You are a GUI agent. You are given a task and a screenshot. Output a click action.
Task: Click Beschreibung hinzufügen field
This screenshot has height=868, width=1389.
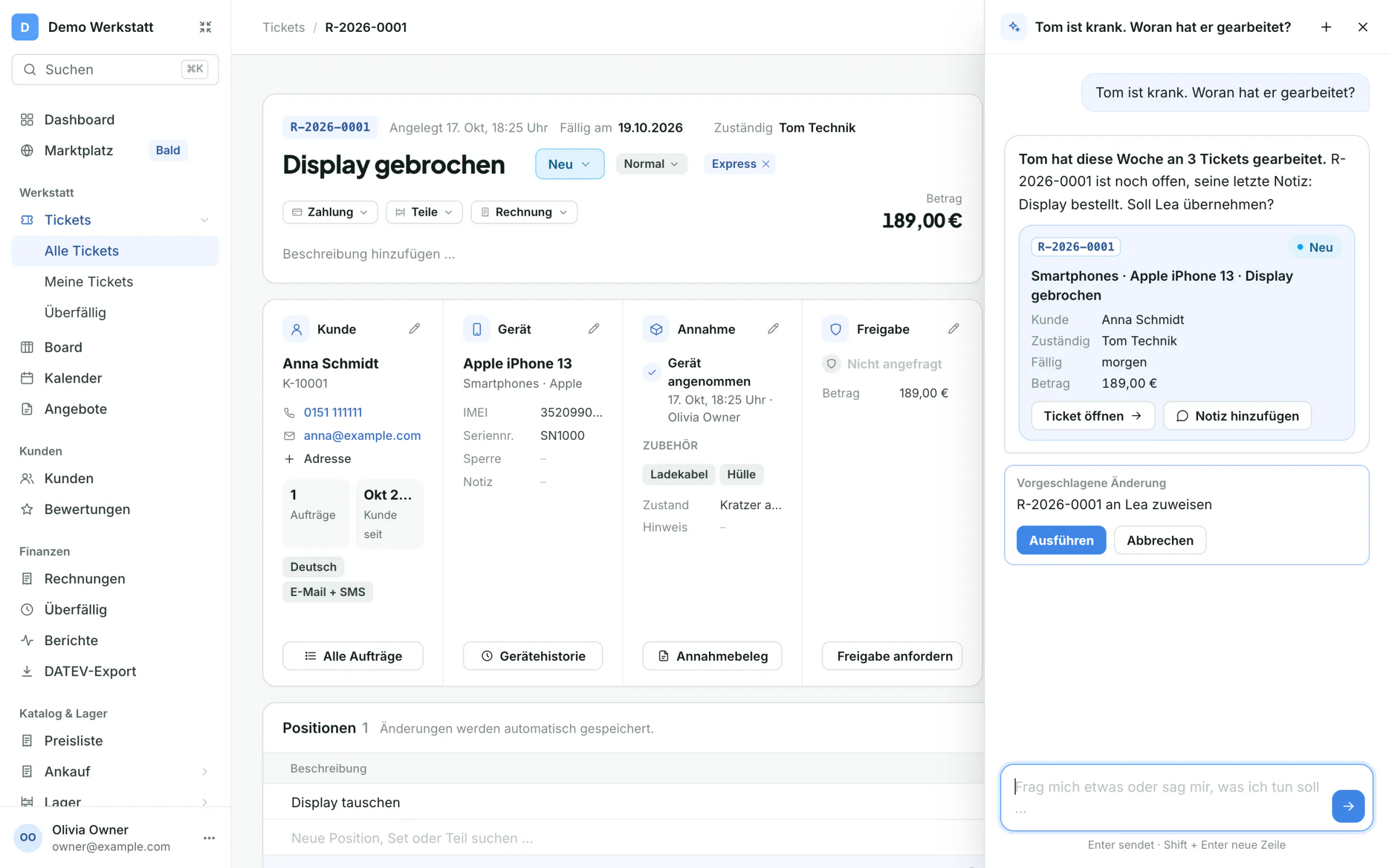369,254
